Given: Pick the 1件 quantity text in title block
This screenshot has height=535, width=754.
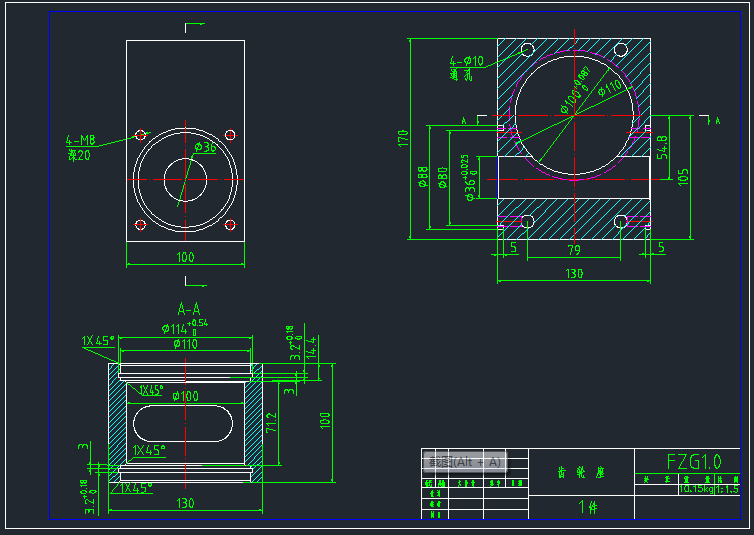Looking at the screenshot, I should click(588, 507).
